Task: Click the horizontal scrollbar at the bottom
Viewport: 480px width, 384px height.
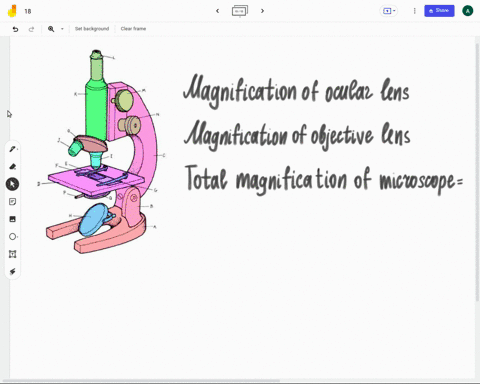Action: (x=142, y=380)
